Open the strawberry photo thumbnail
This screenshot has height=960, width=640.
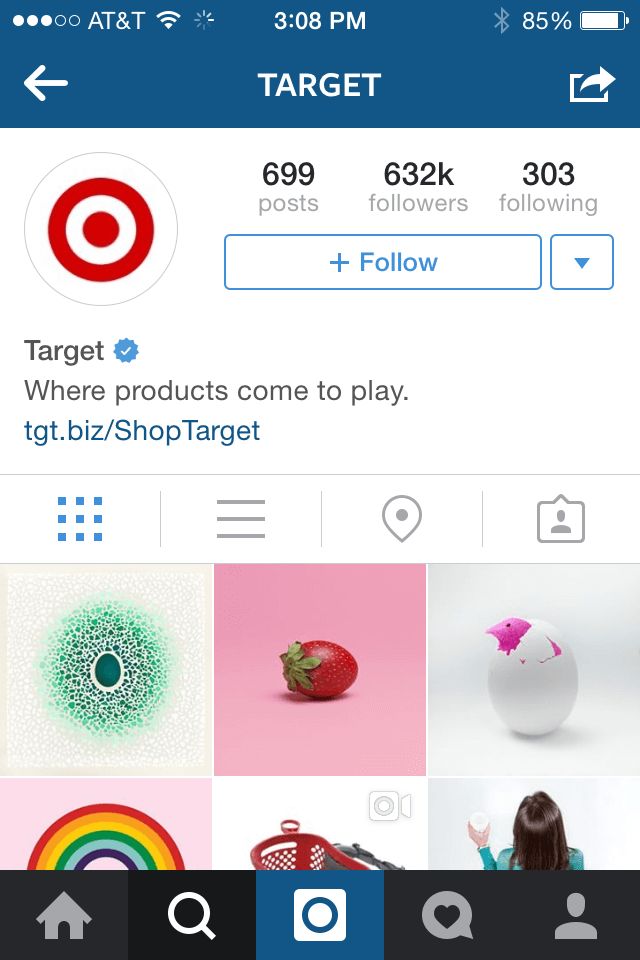pyautogui.click(x=320, y=670)
